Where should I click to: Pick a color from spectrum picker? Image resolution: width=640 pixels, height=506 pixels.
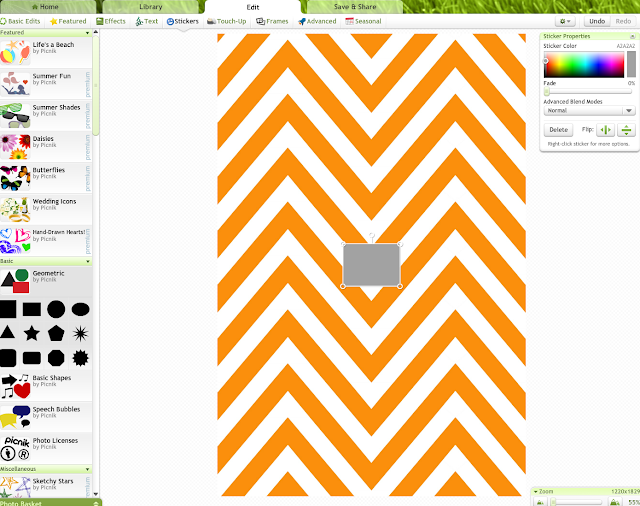pyautogui.click(x=584, y=64)
